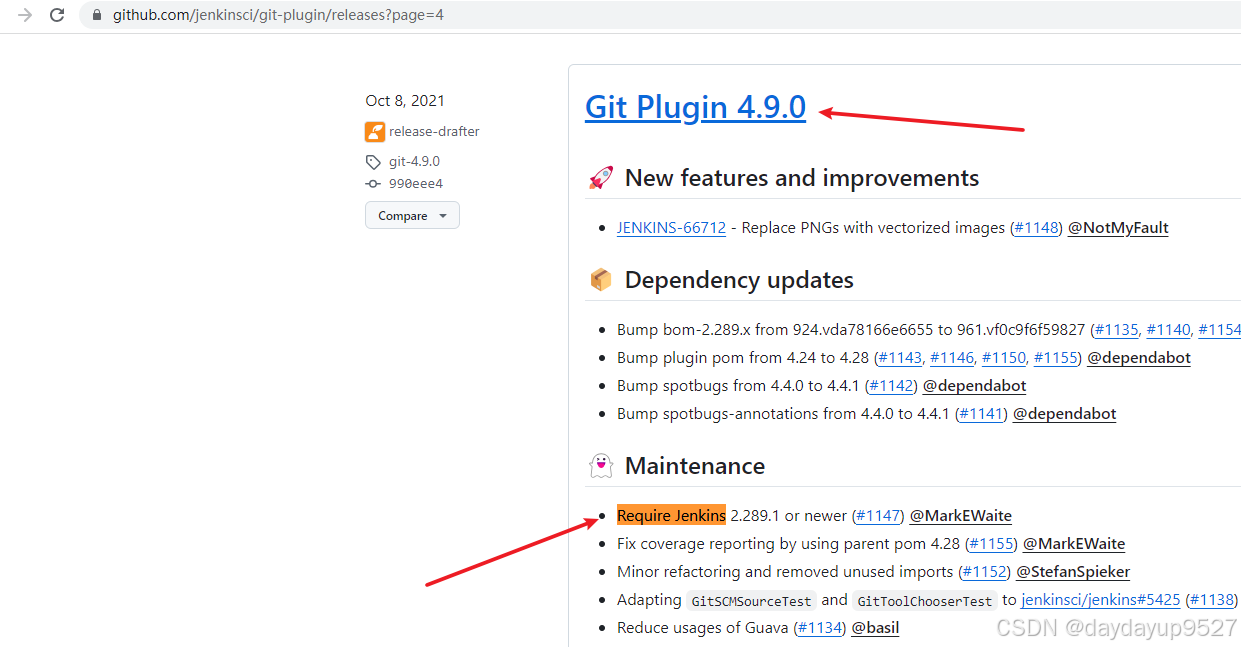Open pull request #1147
The height and width of the screenshot is (647, 1241).
coord(878,516)
